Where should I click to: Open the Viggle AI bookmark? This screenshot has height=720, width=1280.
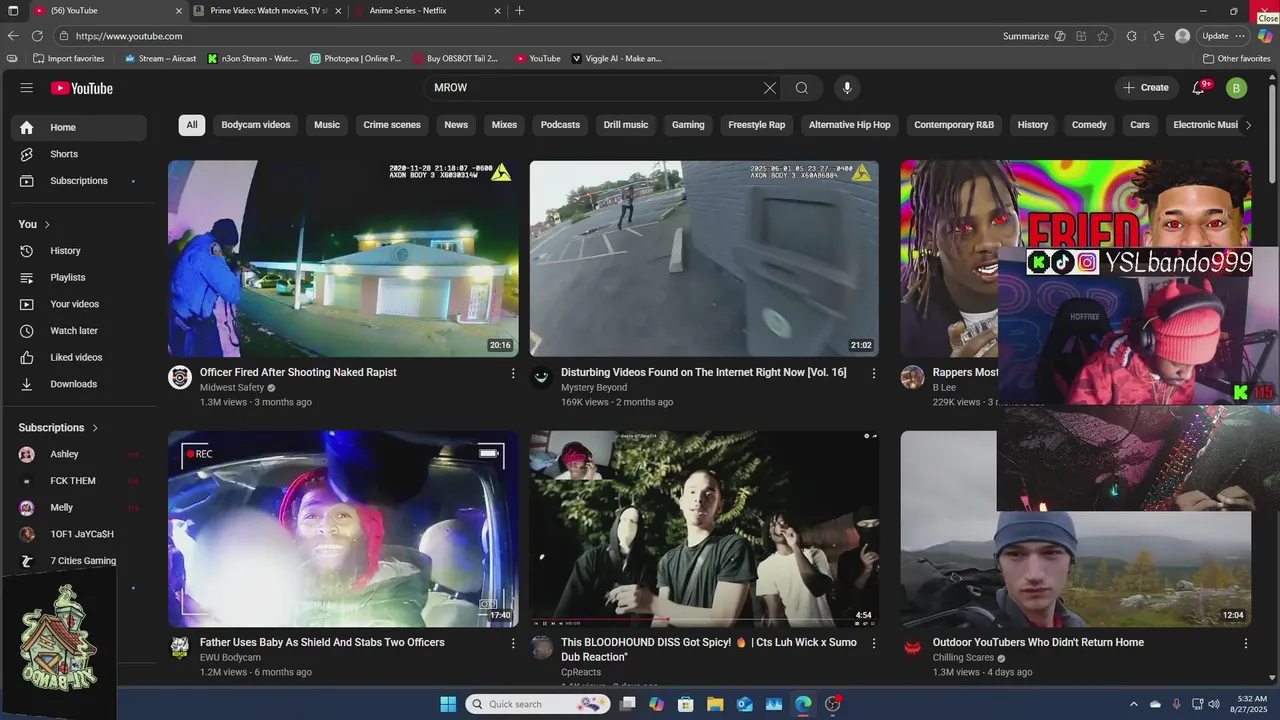point(617,58)
